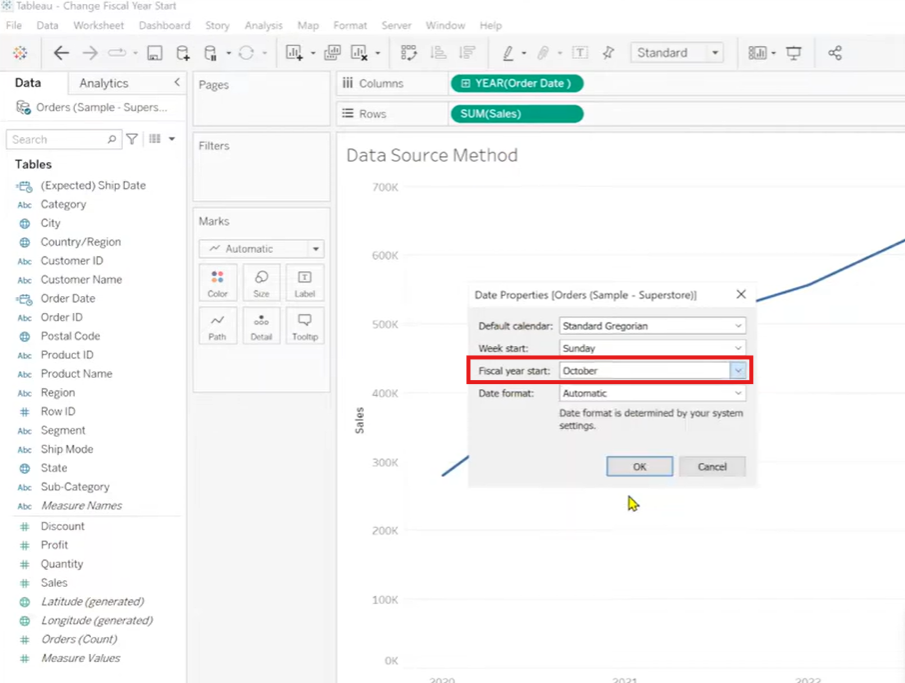
Task: Open the Fit Standard dropdown
Action: click(x=677, y=53)
